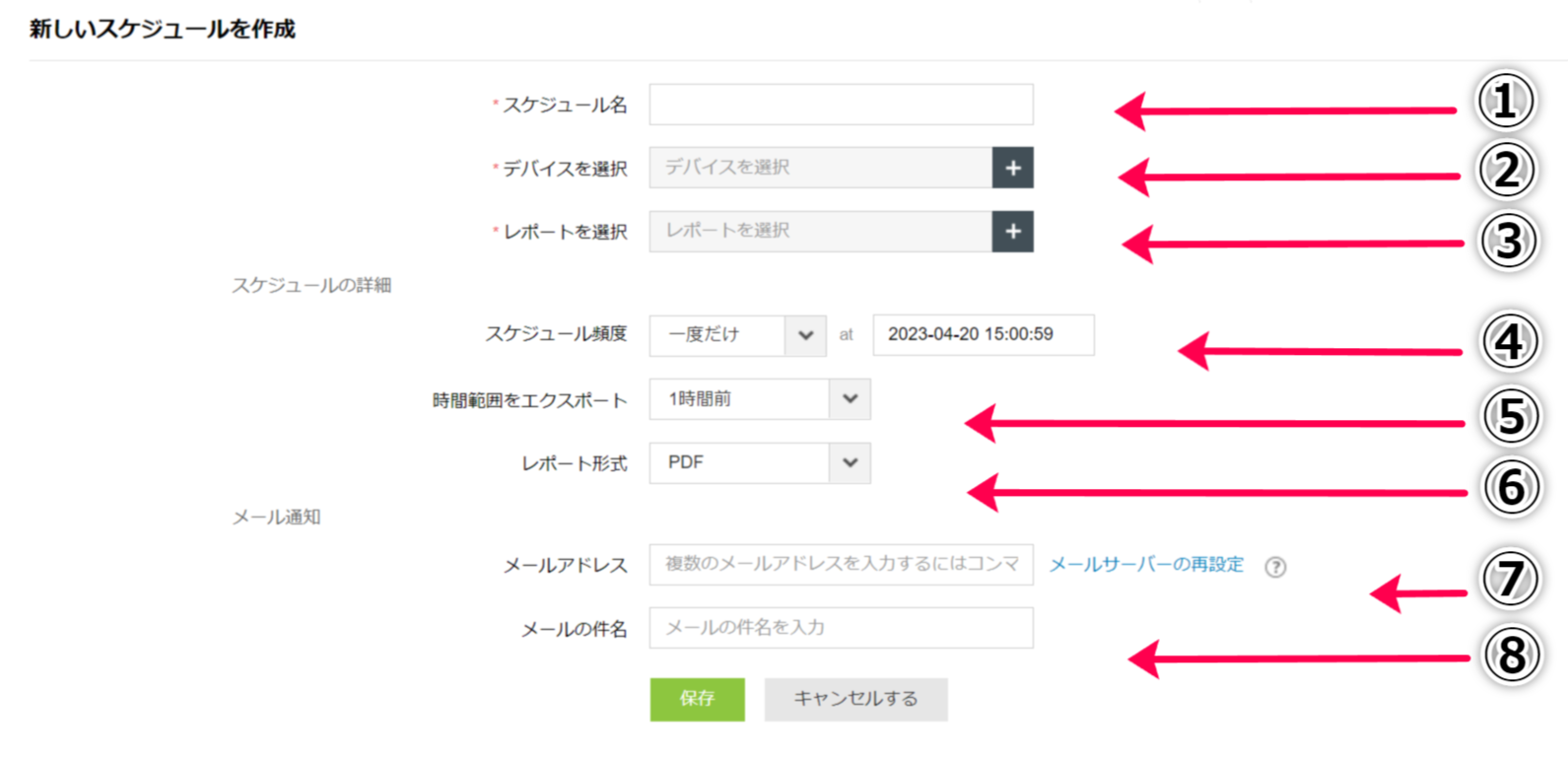Click the circled number 4 annotation
Viewport: 1568px width, 761px height.
1509,343
